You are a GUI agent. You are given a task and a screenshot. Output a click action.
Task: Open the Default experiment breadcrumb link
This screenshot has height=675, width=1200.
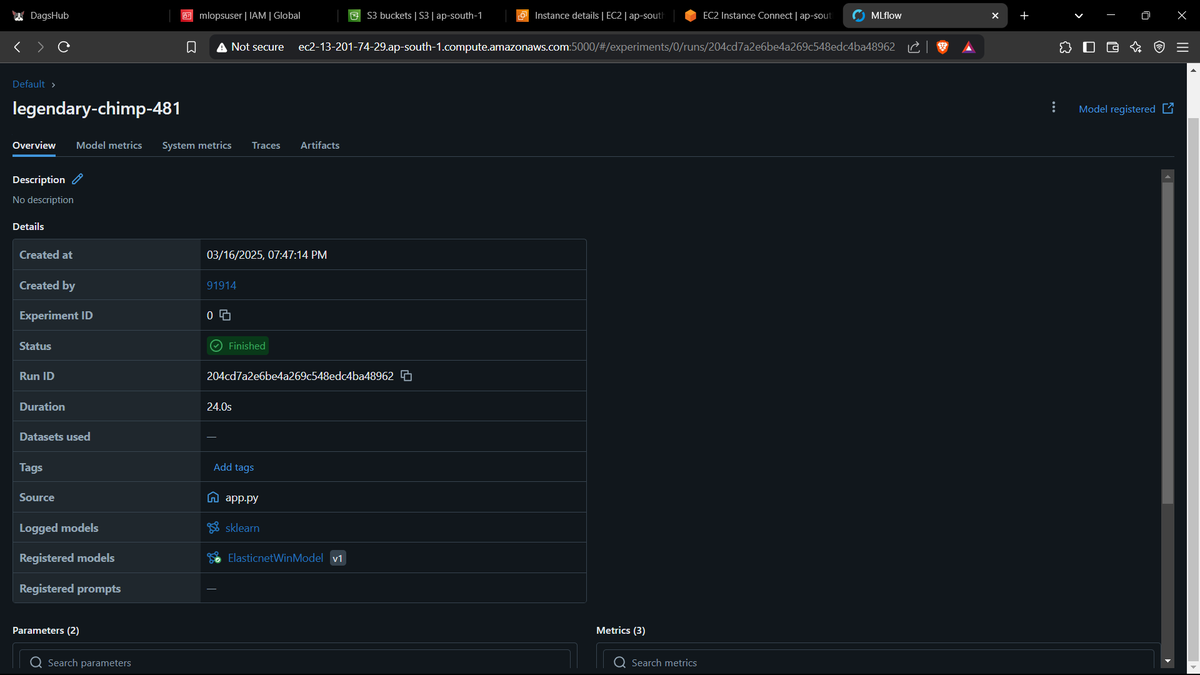(x=29, y=84)
